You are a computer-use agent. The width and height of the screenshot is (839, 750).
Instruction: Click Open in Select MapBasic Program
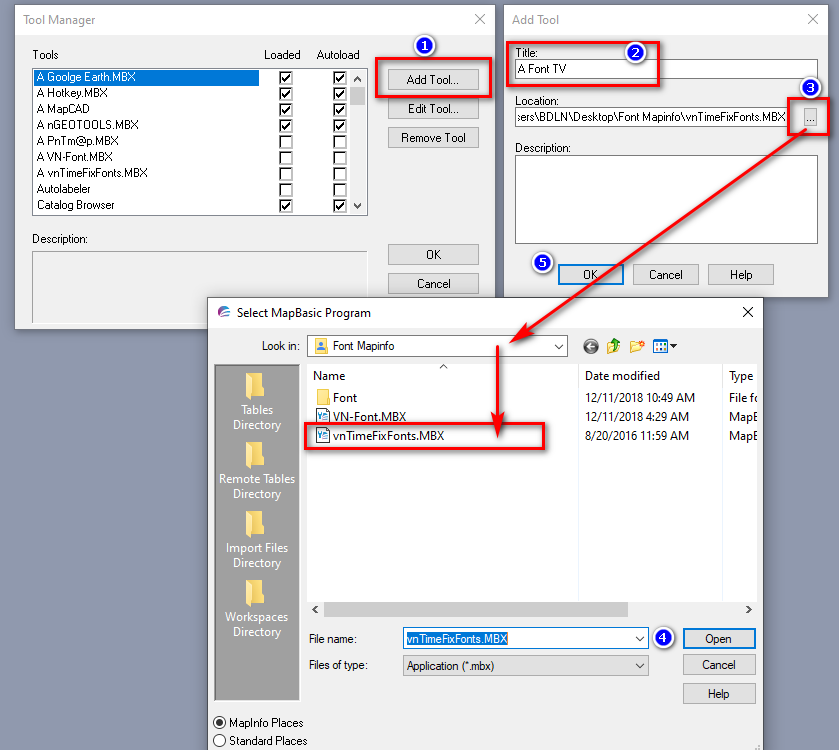click(x=719, y=639)
